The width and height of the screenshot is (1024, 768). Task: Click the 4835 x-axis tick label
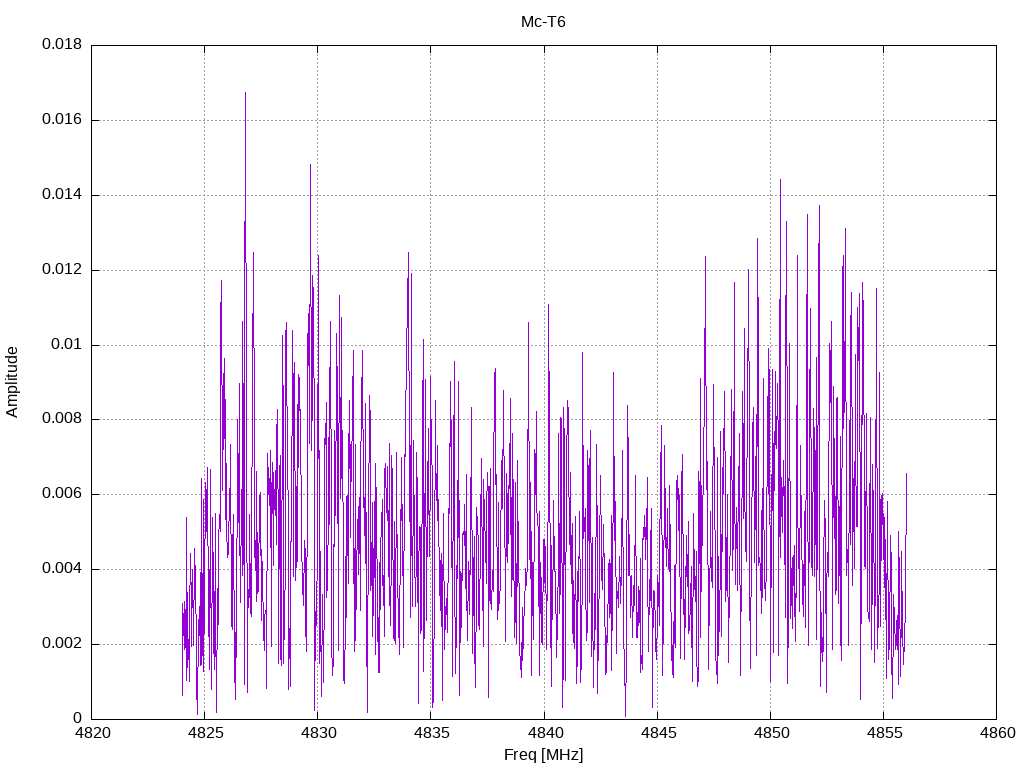432,733
